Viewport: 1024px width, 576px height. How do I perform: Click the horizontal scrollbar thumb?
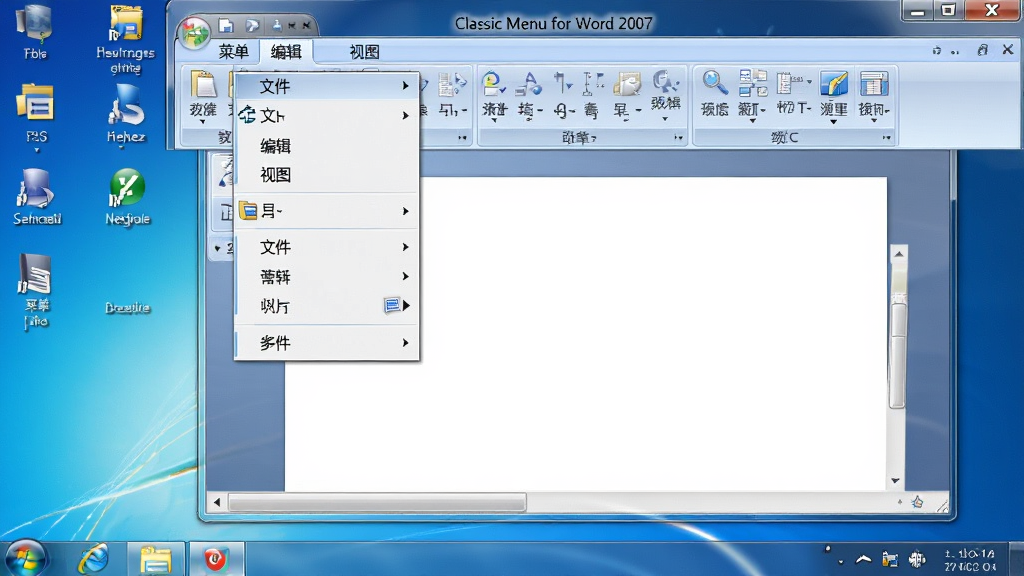(x=377, y=502)
